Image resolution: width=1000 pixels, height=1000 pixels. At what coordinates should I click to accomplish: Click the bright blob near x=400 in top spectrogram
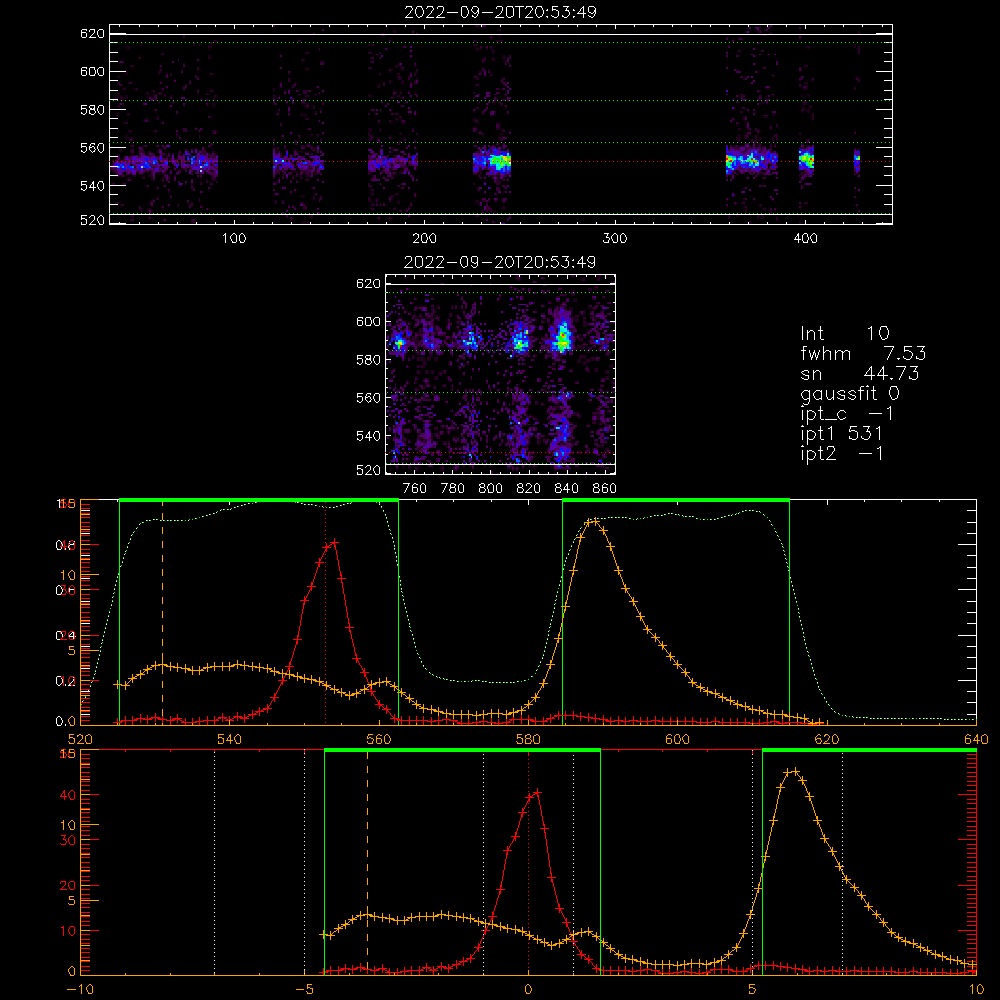[807, 158]
